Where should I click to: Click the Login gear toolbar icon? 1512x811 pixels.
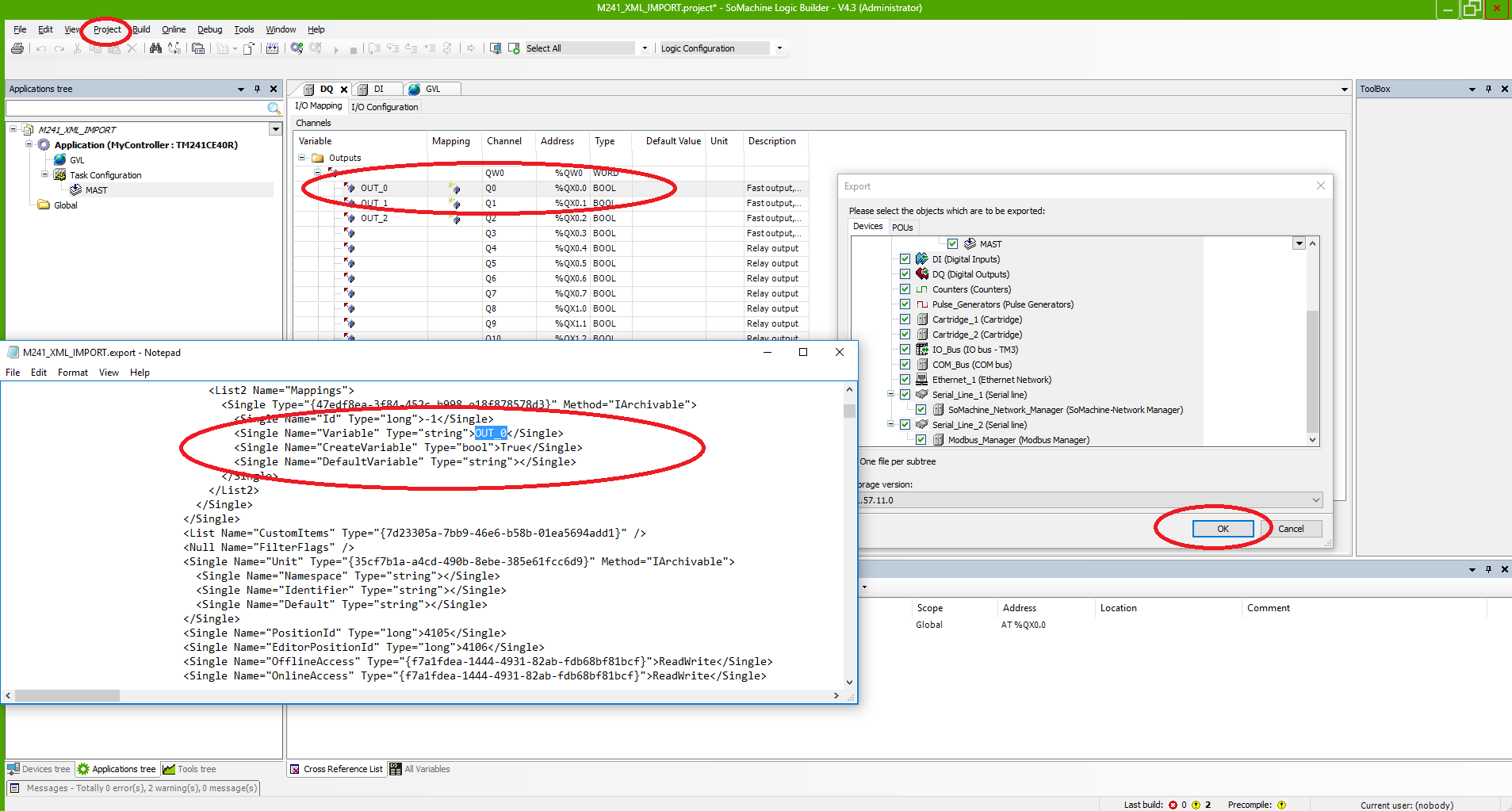297,48
